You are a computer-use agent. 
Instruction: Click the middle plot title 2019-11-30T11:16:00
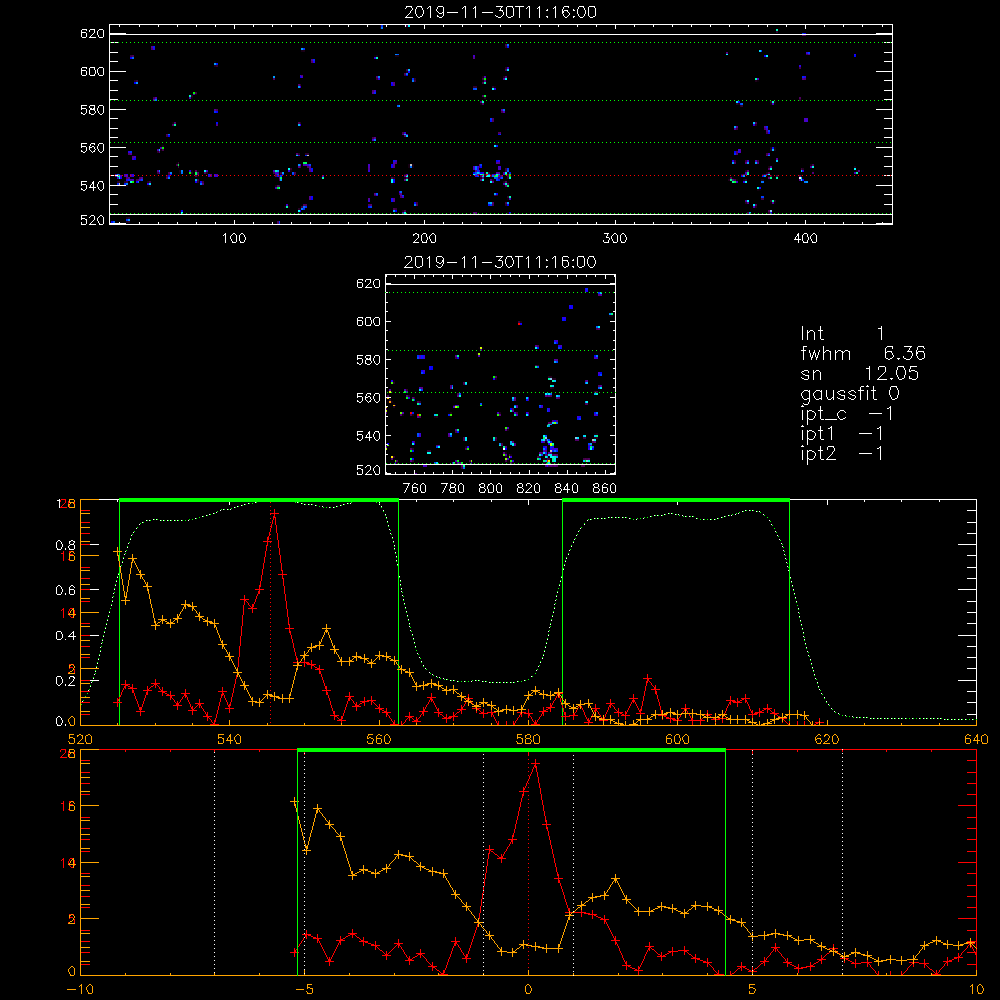[x=501, y=262]
